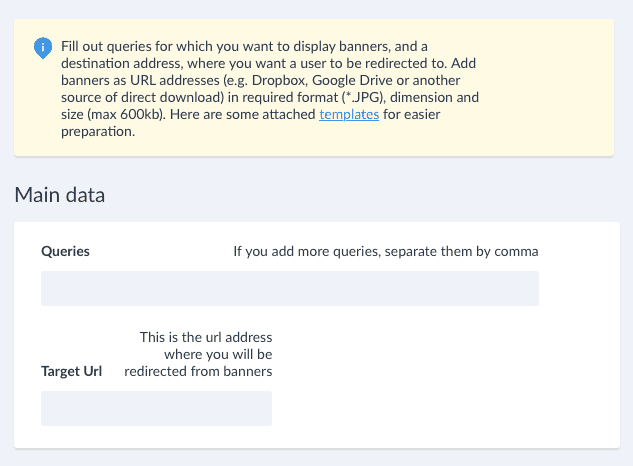This screenshot has height=466, width=633.
Task: Select the Main data section heading
Action: click(60, 194)
